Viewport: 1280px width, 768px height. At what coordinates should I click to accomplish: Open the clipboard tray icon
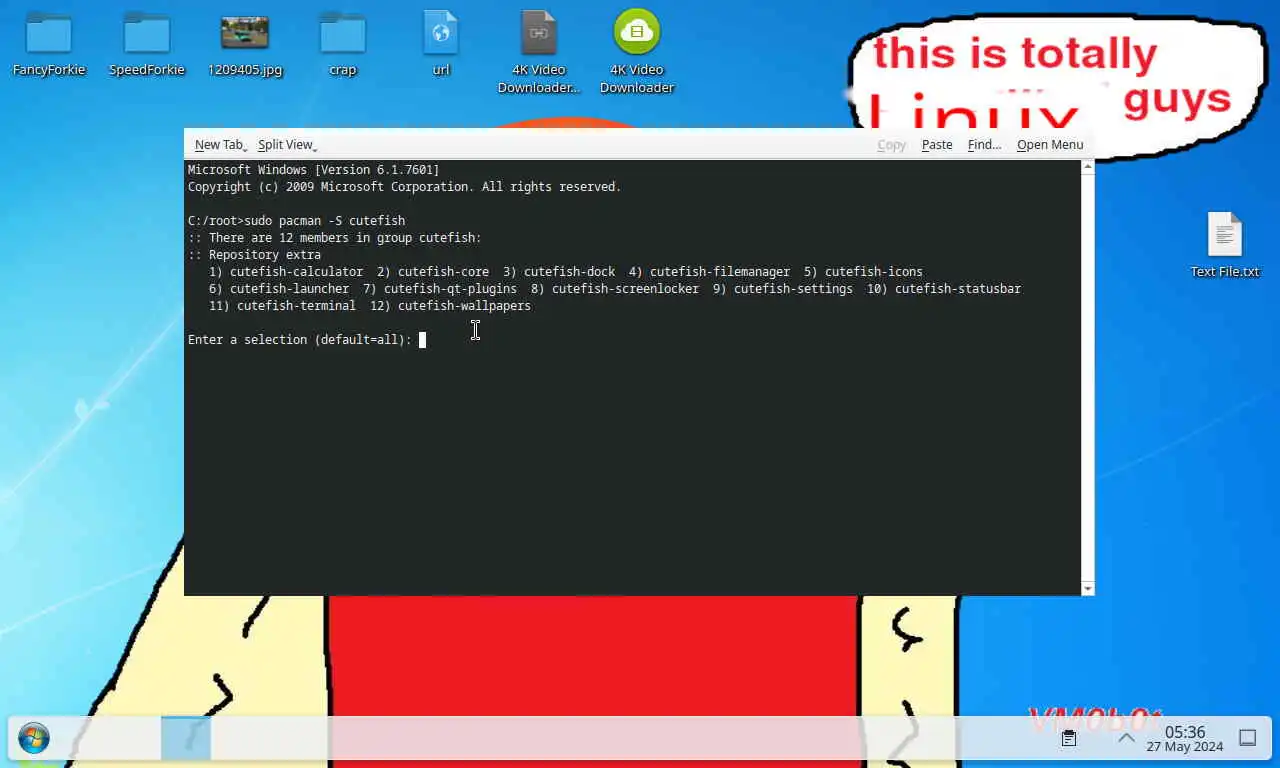1068,738
